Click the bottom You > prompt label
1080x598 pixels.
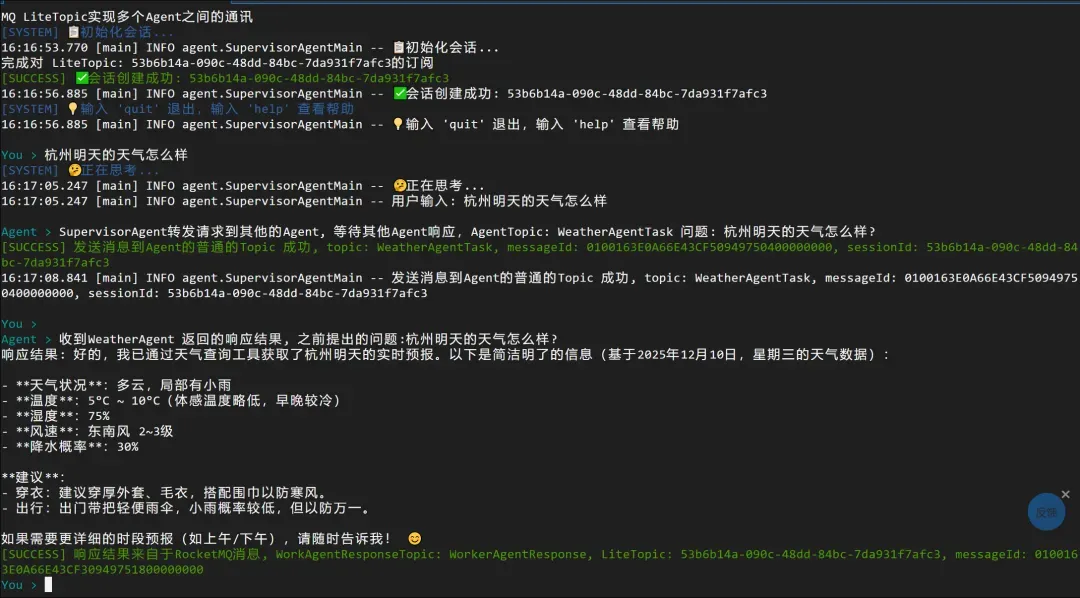pos(20,585)
